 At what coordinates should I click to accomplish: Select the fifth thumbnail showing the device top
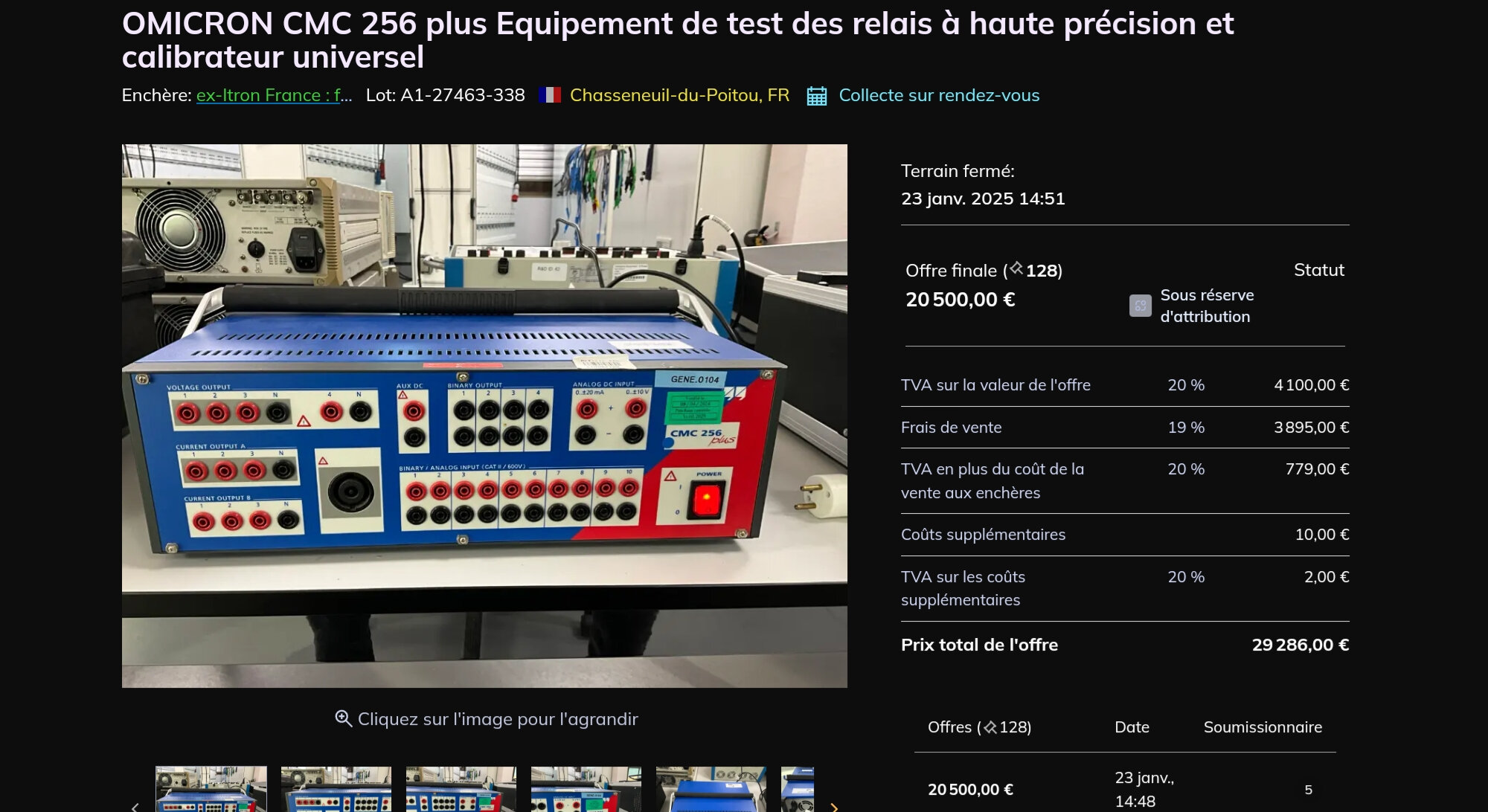click(x=711, y=790)
